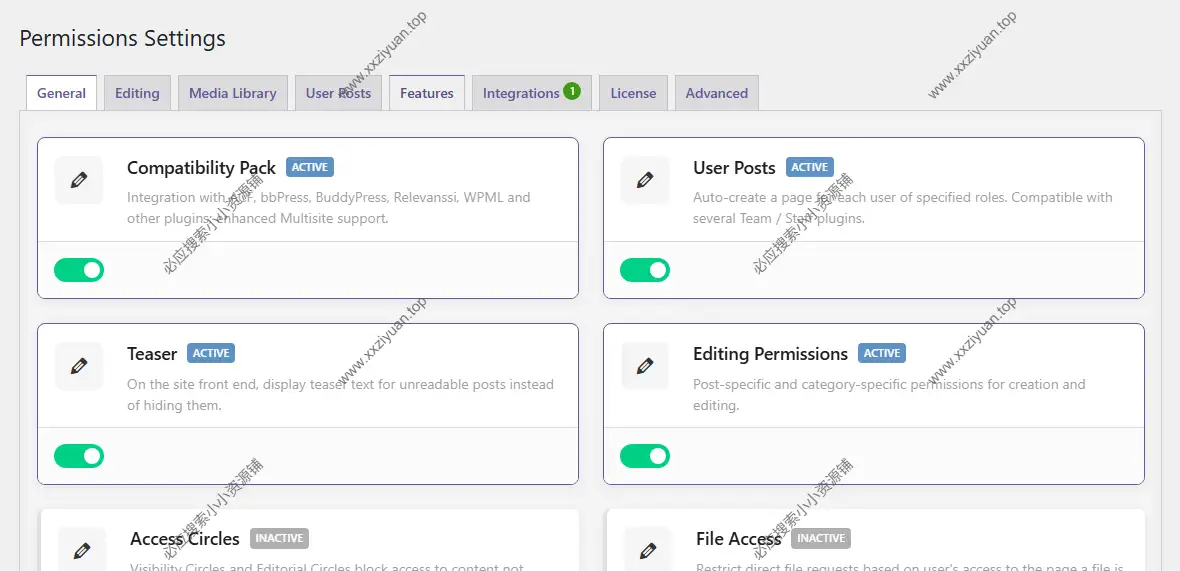Click the pencil icon beside Editing Permissions
Image resolution: width=1180 pixels, height=571 pixels.
coord(645,366)
